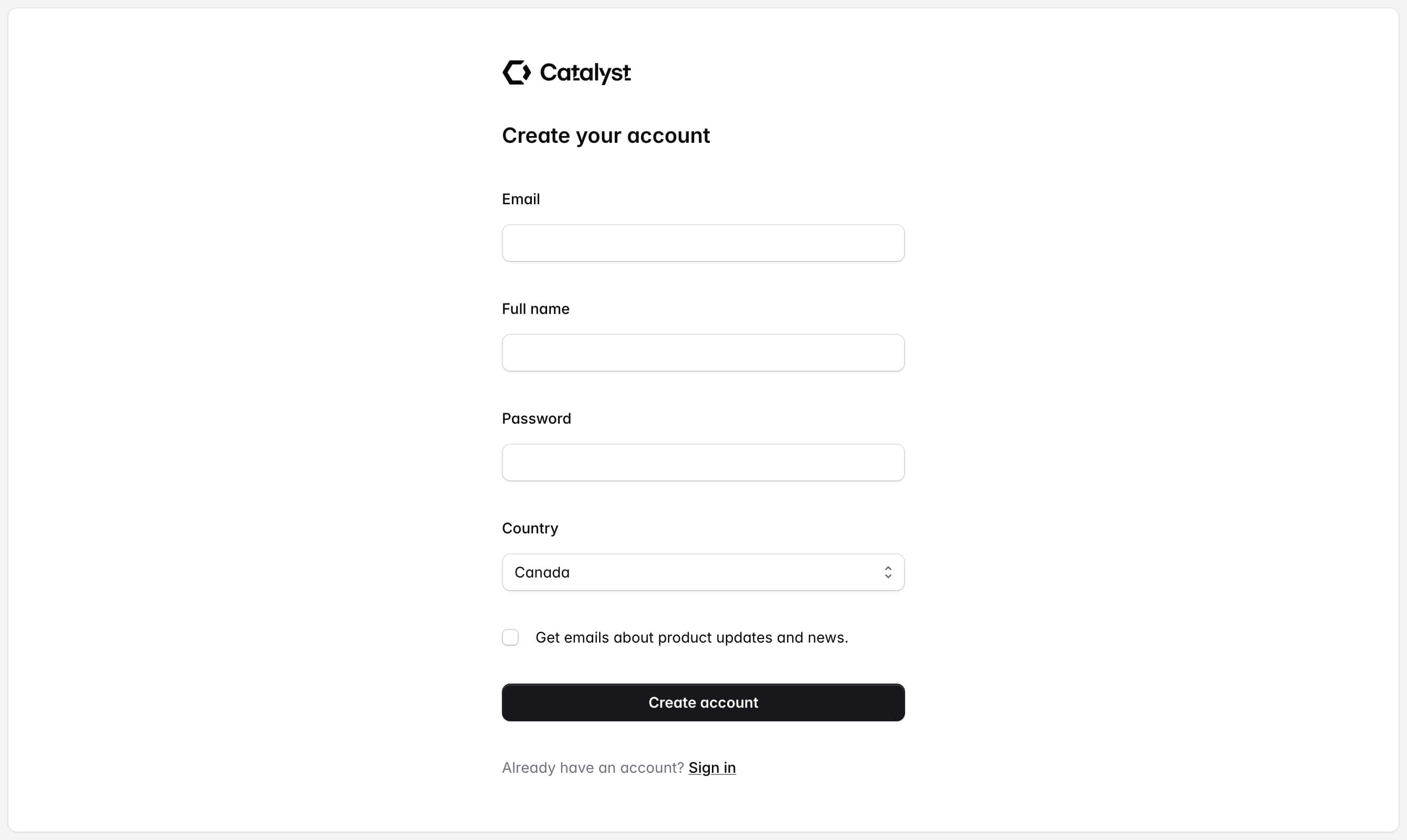This screenshot has width=1407, height=840.
Task: Toggle 'Get emails about product updates and news'
Action: (x=510, y=637)
